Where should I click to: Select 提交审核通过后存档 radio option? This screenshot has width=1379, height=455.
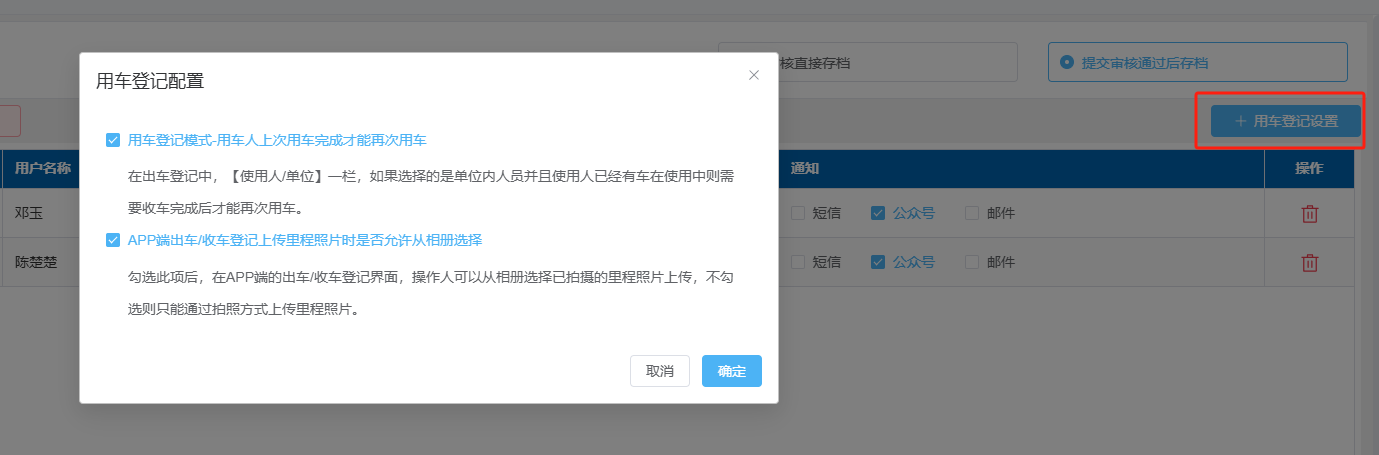tap(1067, 62)
